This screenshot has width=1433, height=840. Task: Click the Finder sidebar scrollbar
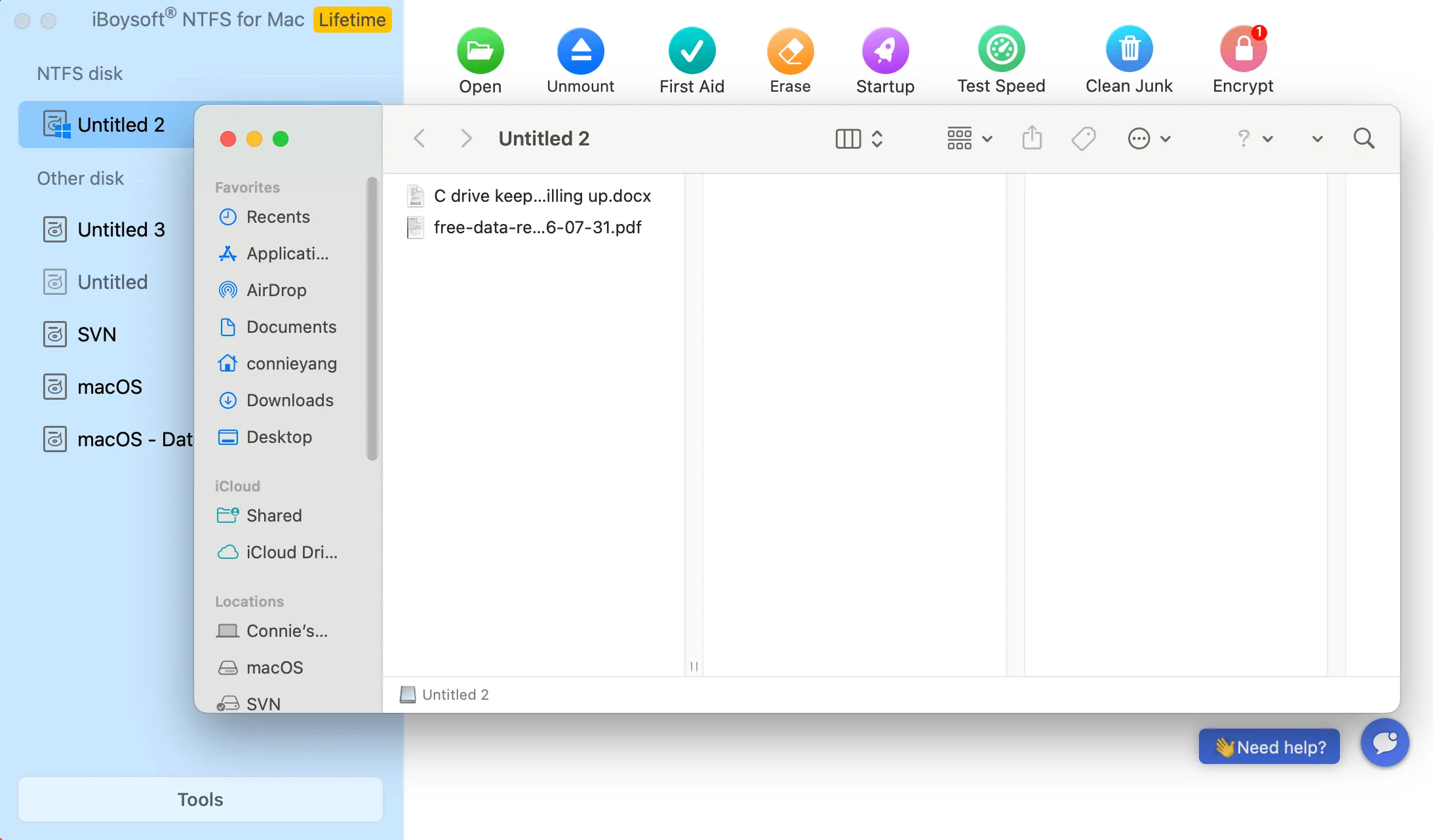coord(372,319)
